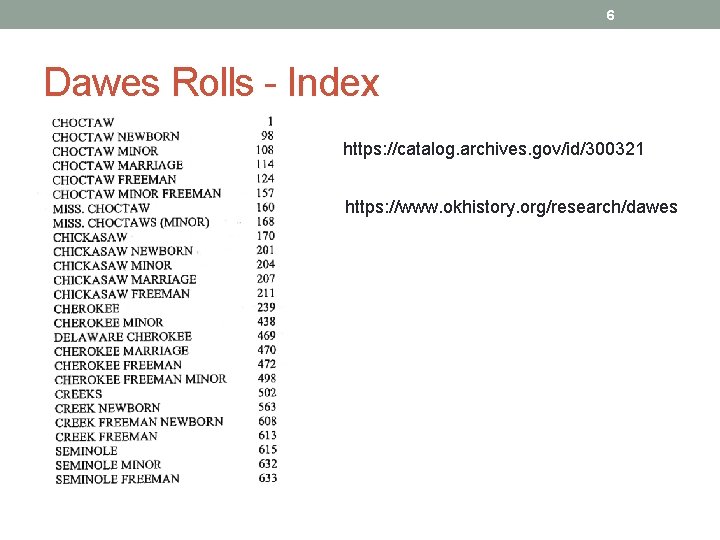Click page number 469
This screenshot has height=540, width=720.
266,336
